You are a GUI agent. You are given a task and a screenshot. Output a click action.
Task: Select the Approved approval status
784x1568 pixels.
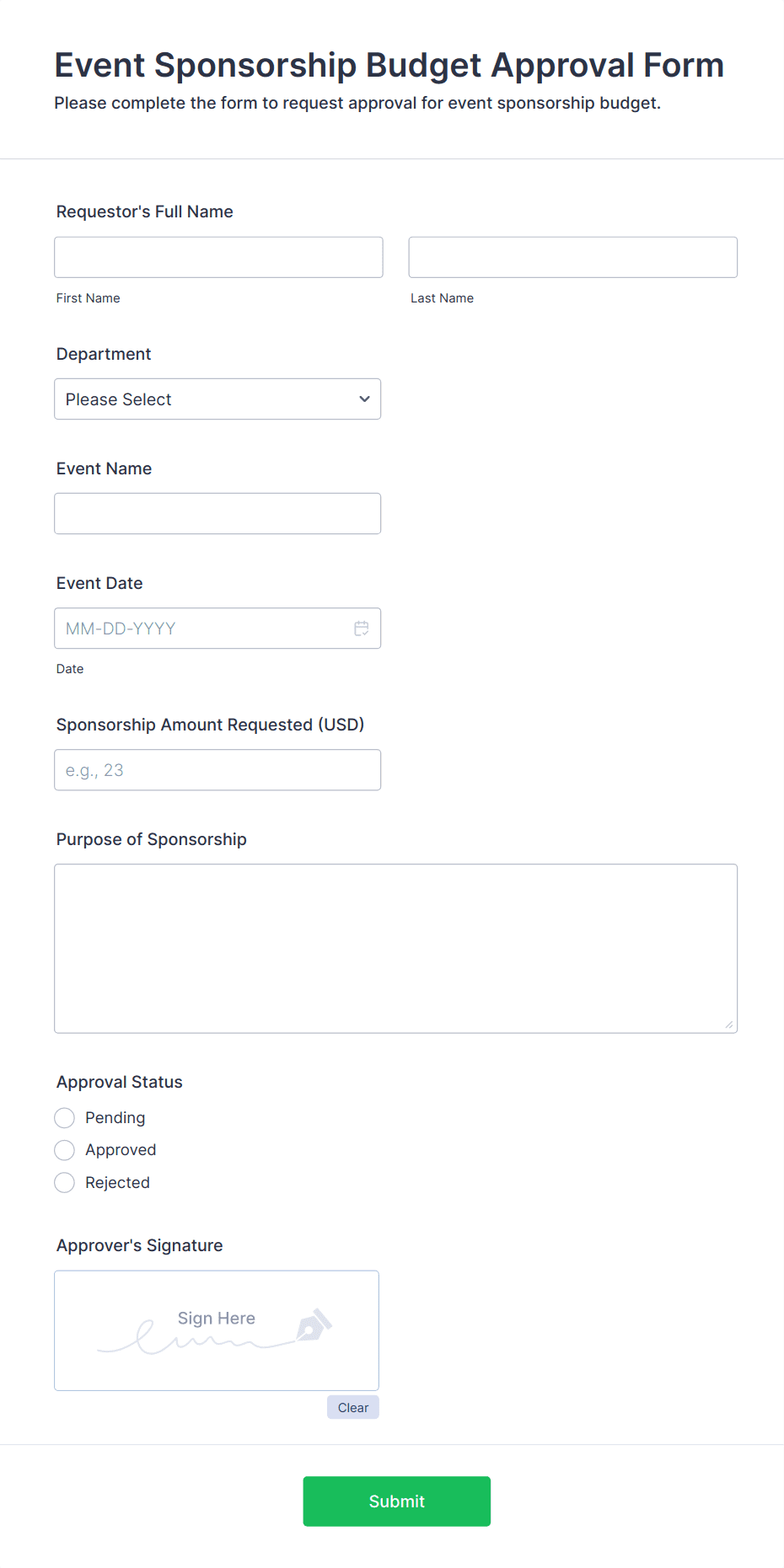64,1149
